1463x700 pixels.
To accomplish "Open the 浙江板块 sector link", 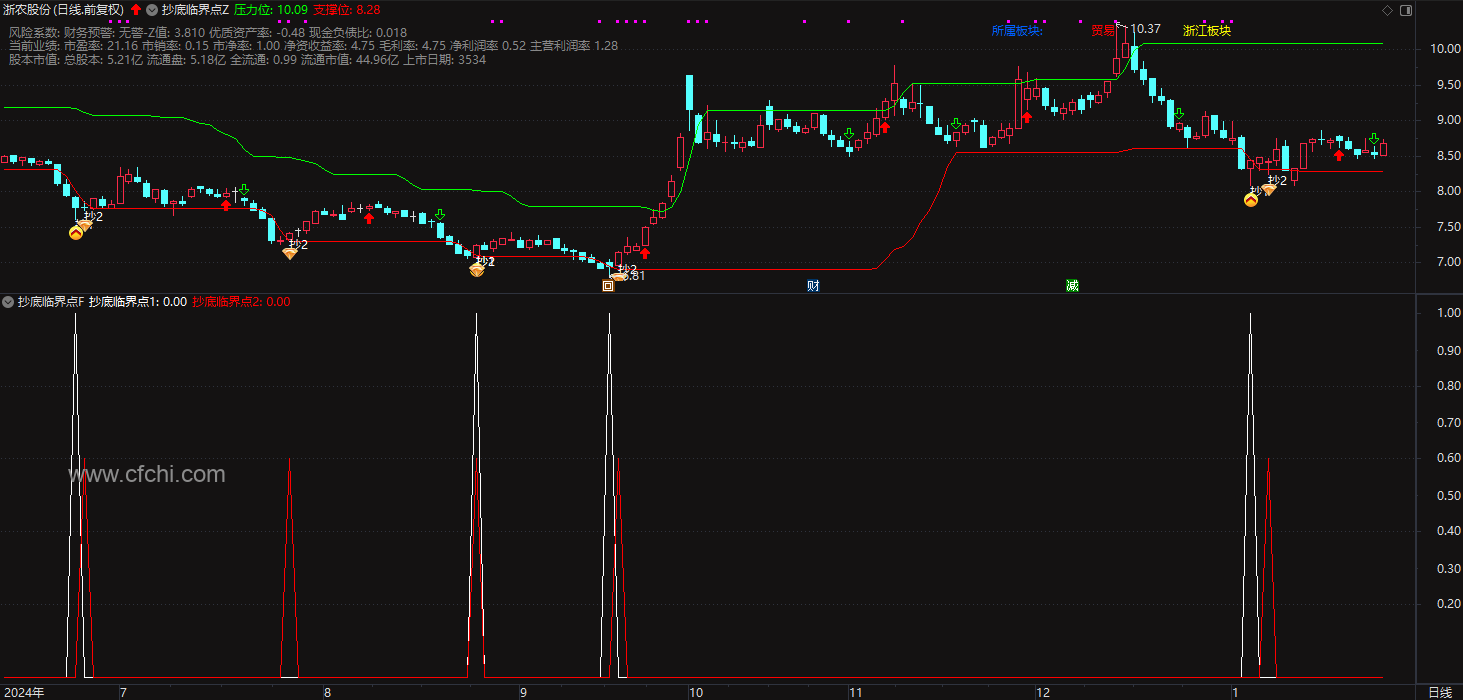I will pyautogui.click(x=1207, y=31).
